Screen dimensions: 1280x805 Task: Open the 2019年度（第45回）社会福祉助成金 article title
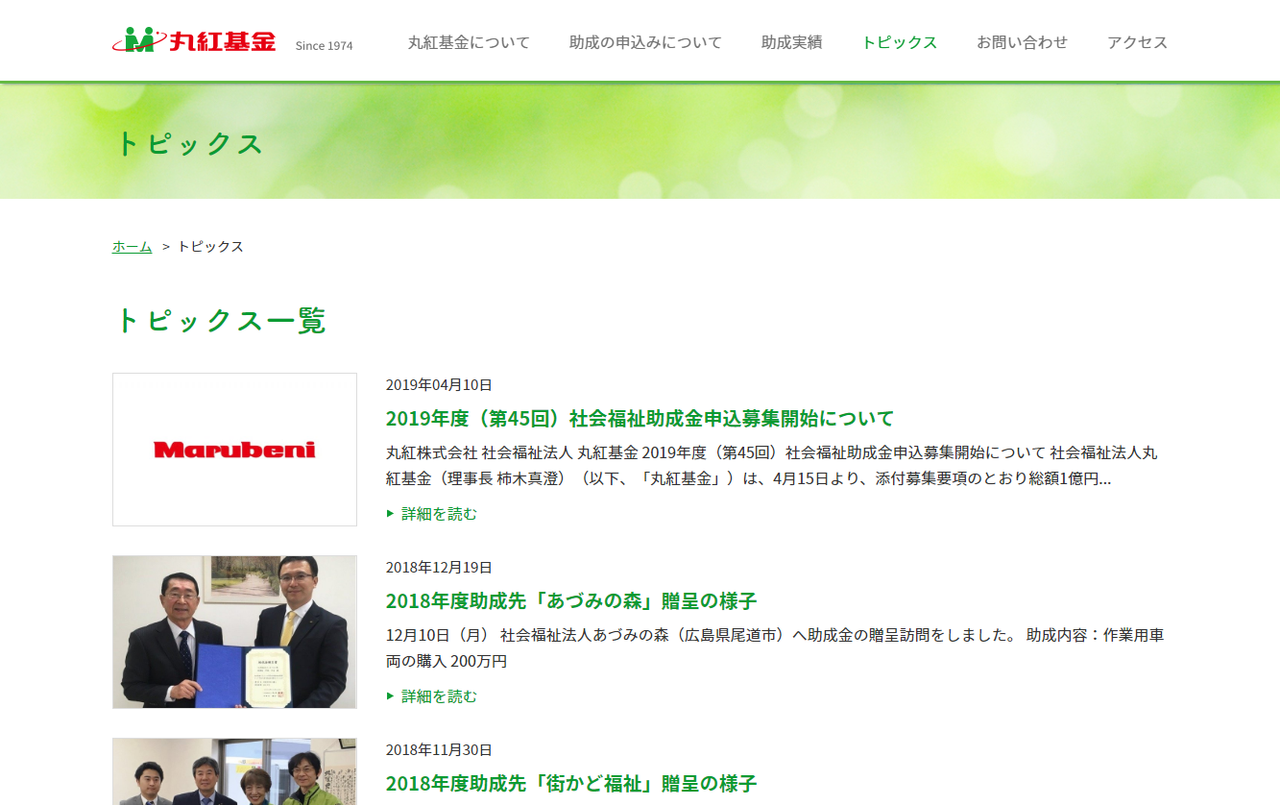(x=640, y=418)
